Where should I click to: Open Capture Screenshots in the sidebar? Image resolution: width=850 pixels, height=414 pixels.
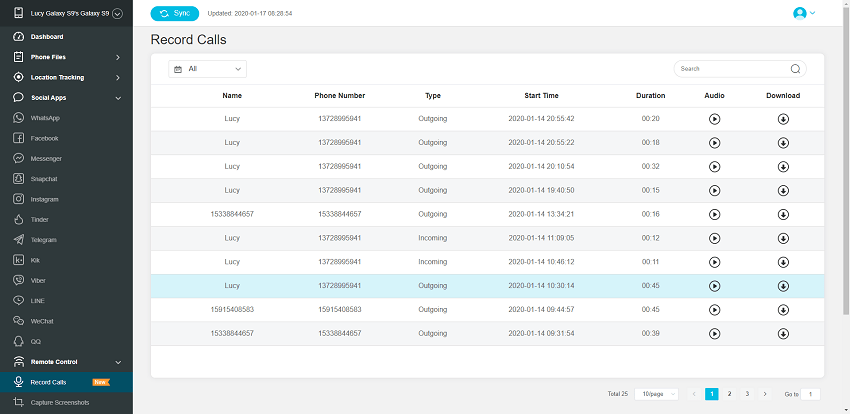[x=66, y=403]
